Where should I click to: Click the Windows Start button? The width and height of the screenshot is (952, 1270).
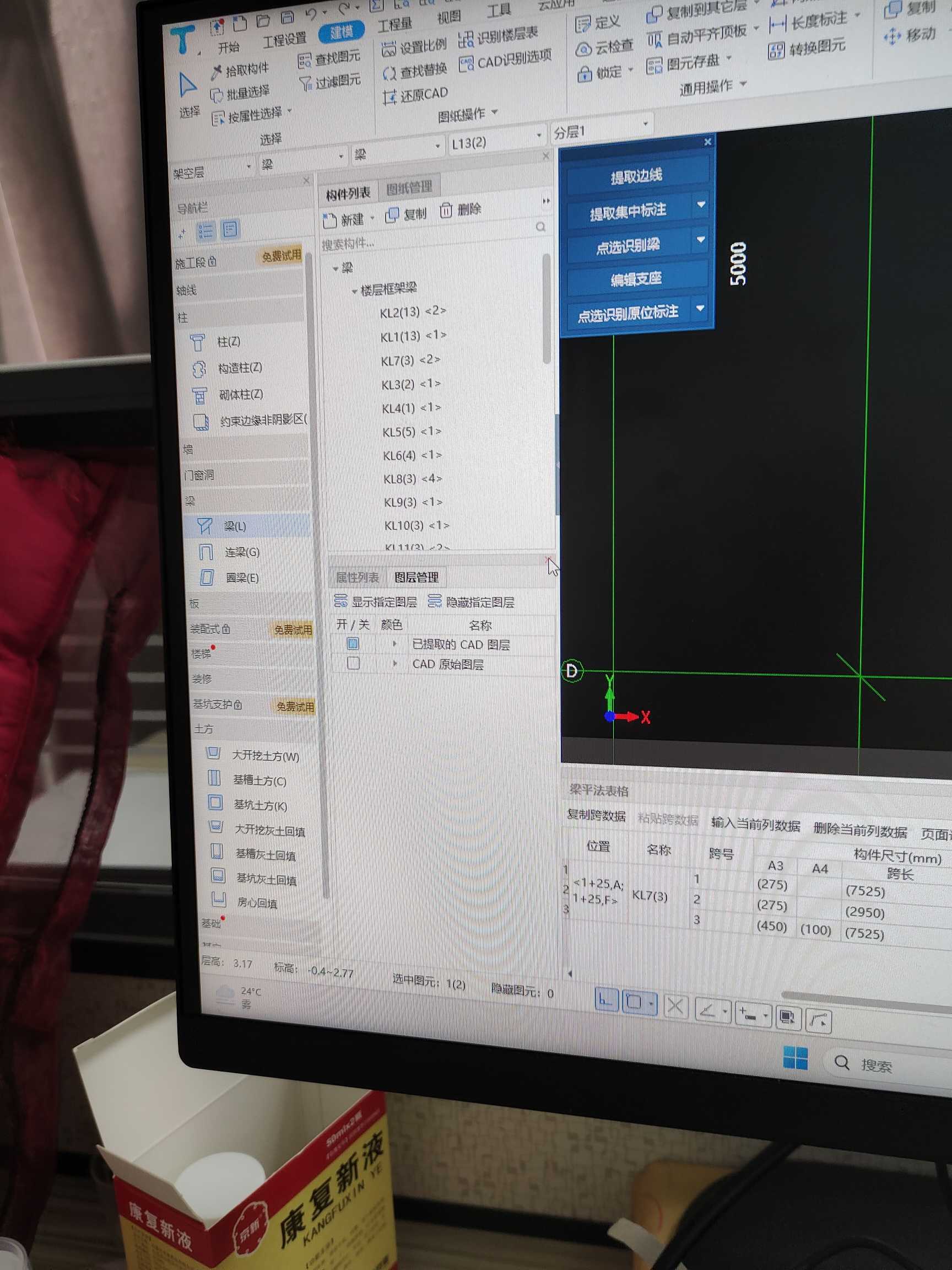[x=795, y=1057]
